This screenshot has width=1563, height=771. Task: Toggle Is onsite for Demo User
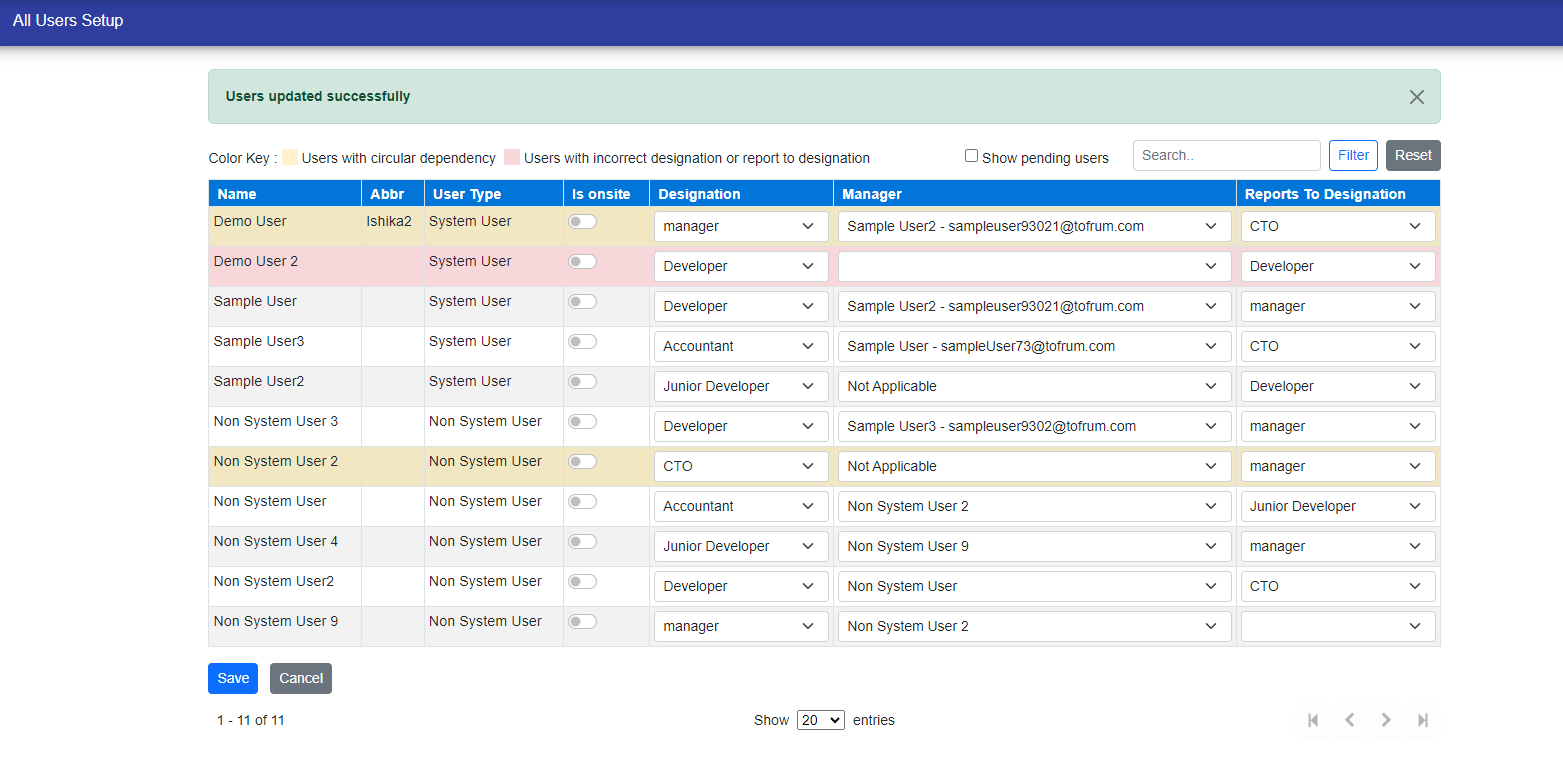click(582, 222)
